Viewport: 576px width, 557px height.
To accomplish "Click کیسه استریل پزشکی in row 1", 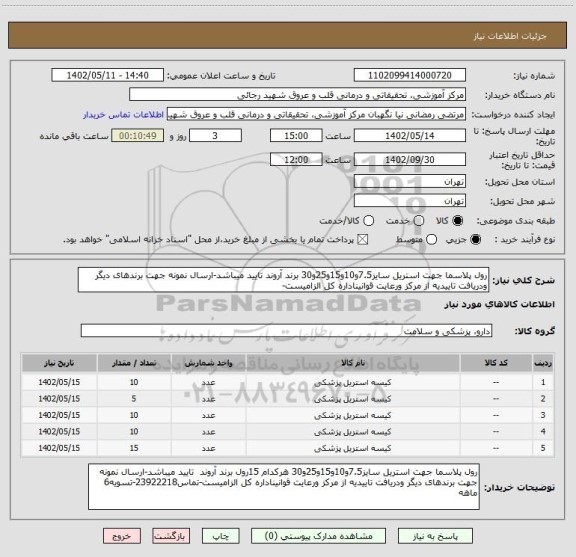I will [x=353, y=382].
